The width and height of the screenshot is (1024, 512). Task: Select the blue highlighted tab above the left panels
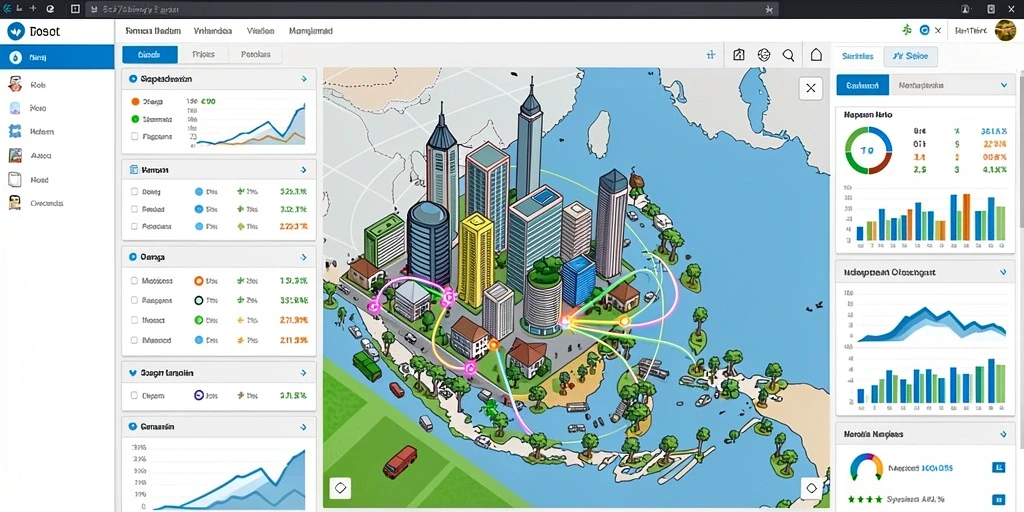pos(150,55)
